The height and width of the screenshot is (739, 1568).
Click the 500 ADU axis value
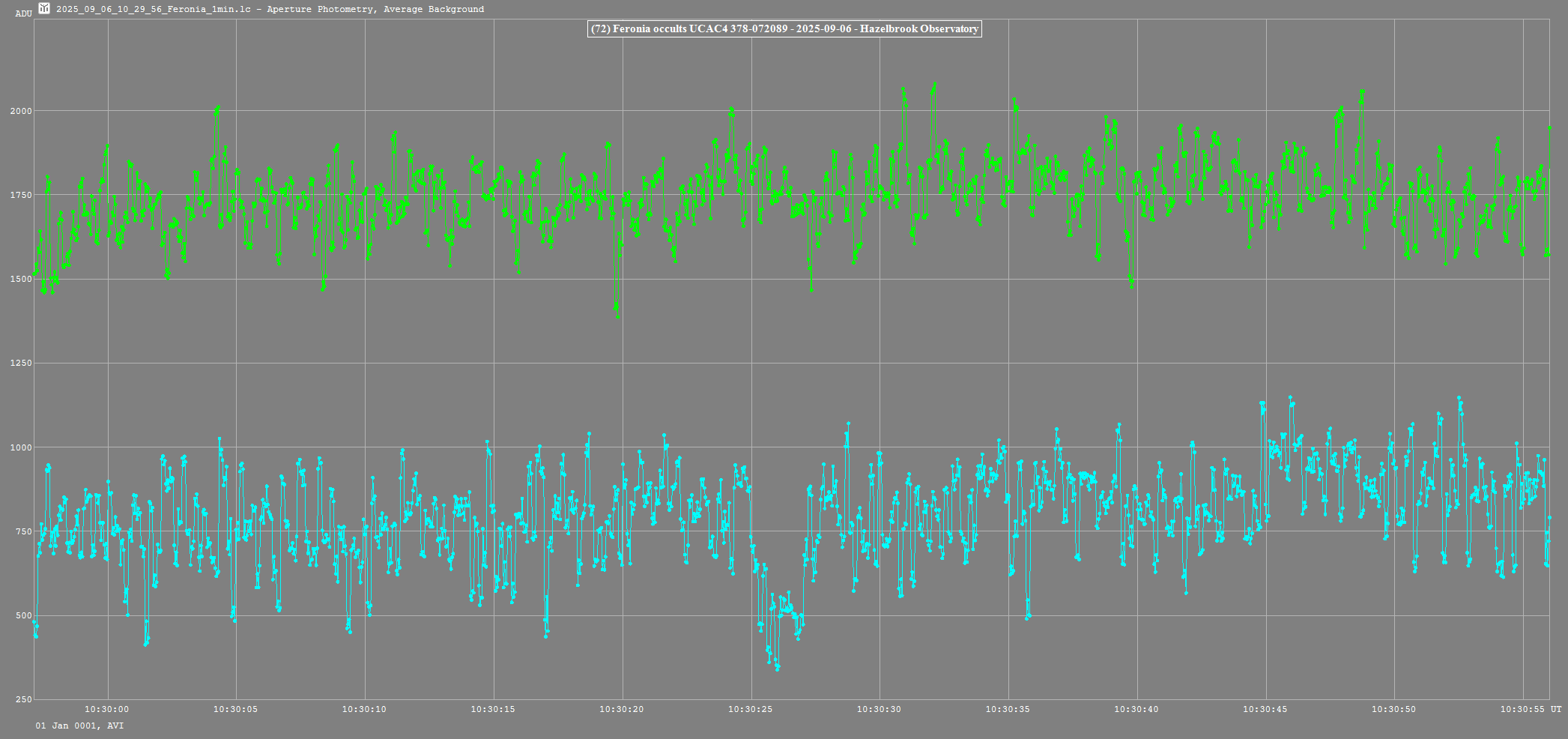[23, 616]
